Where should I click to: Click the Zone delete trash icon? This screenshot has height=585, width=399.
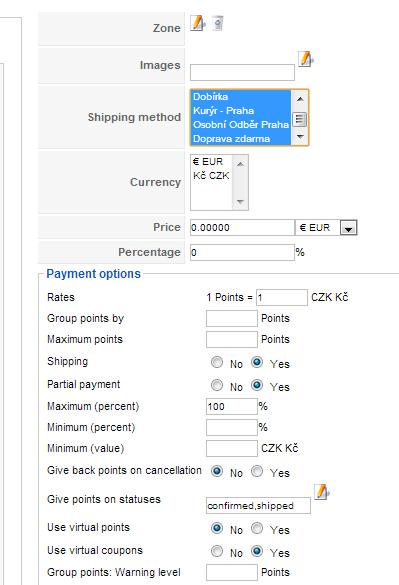[218, 23]
